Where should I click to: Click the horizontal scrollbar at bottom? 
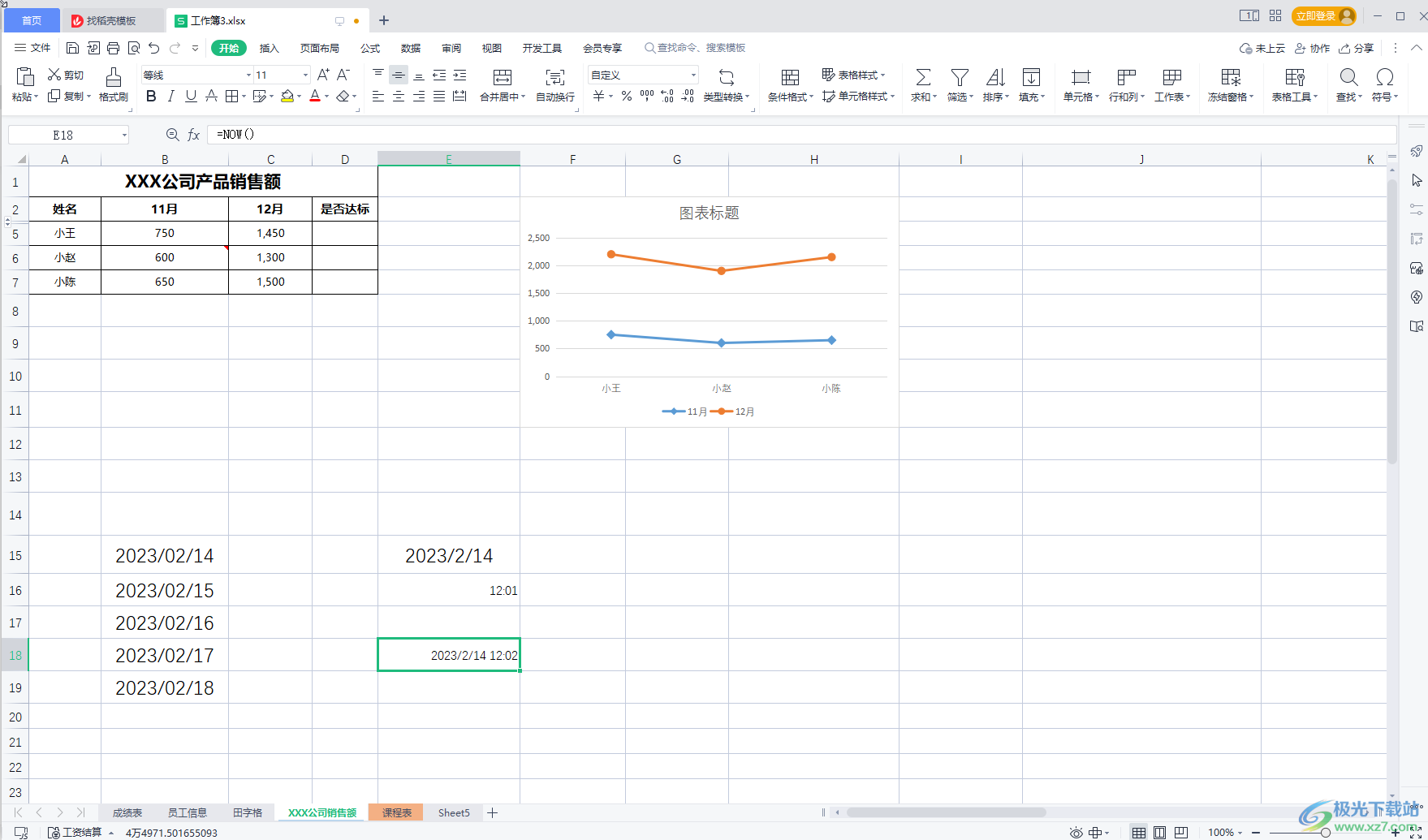coord(947,812)
